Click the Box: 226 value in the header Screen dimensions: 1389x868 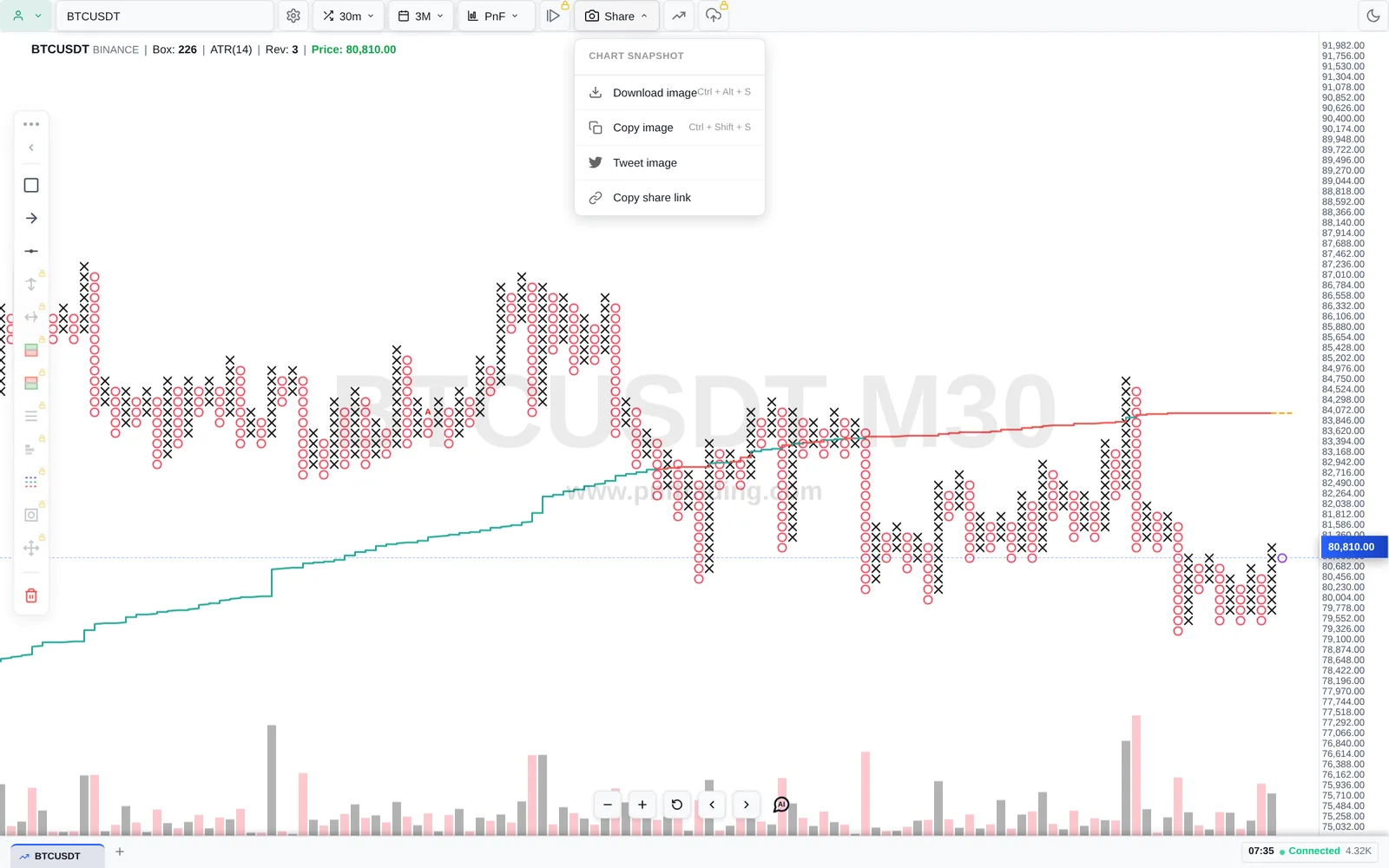click(x=174, y=49)
